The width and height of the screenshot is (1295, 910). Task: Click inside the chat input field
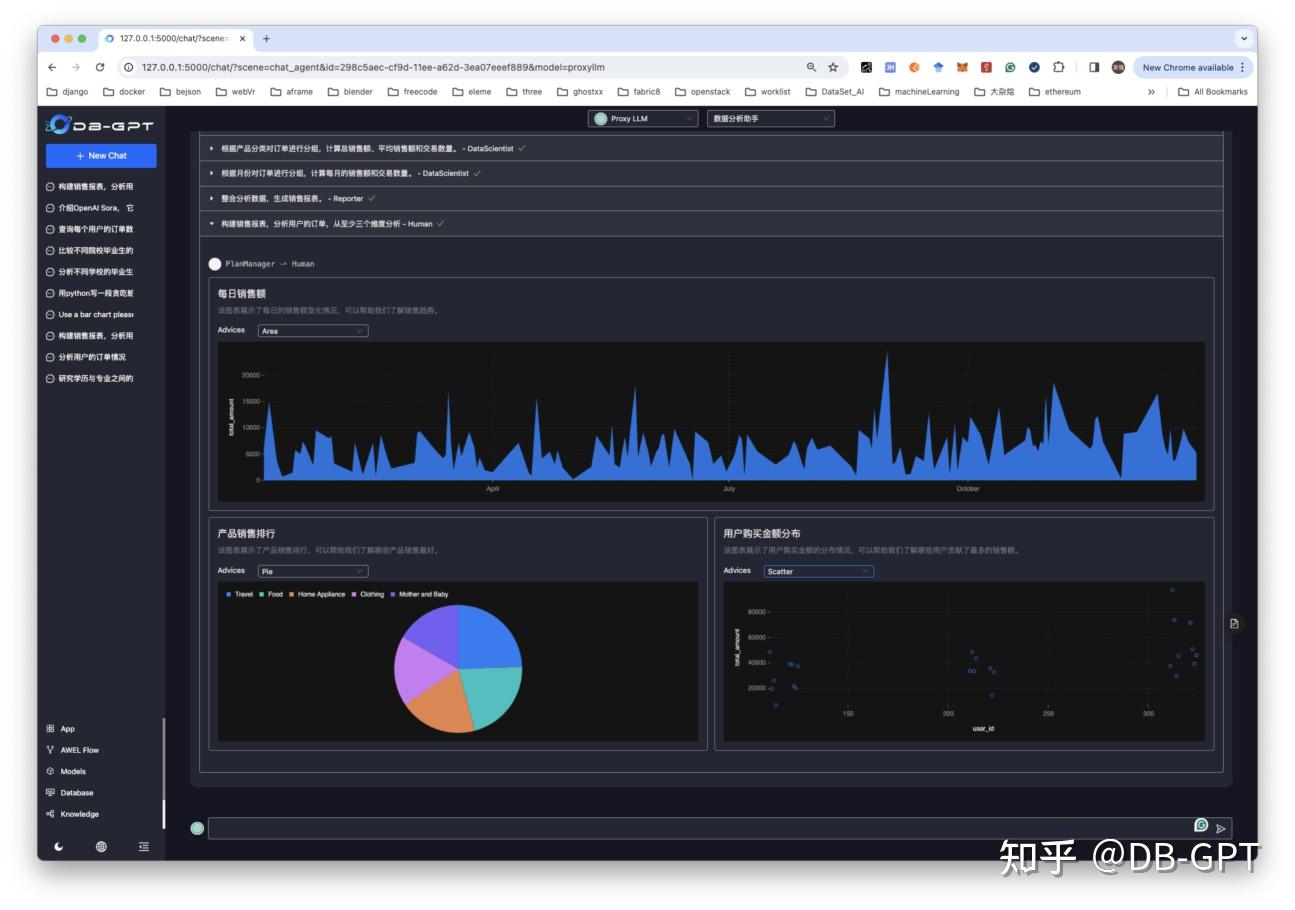700,827
